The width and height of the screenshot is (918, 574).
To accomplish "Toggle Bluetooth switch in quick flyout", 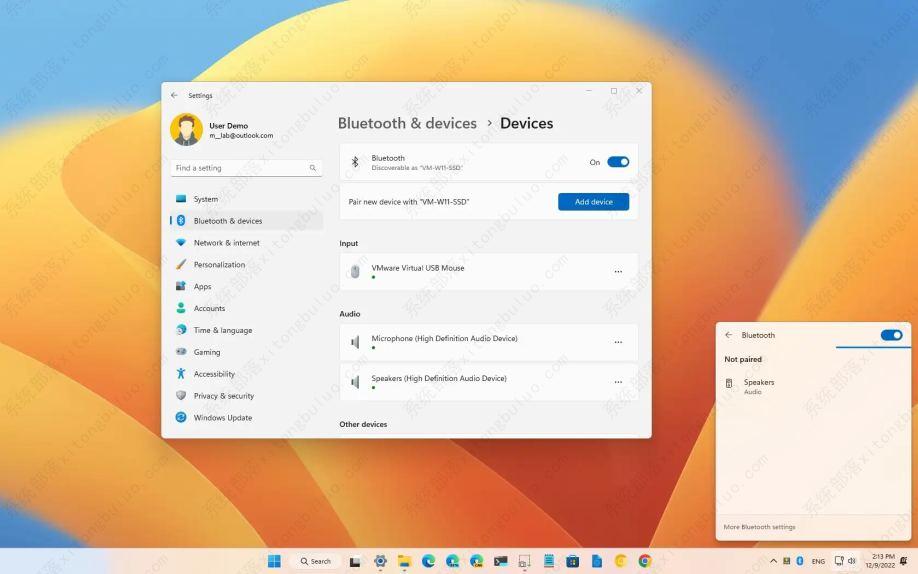I will 891,335.
